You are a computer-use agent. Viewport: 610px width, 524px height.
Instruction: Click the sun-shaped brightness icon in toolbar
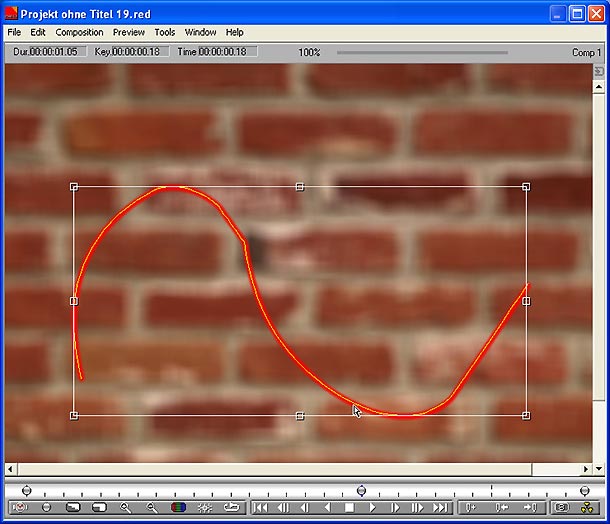[x=205, y=508]
